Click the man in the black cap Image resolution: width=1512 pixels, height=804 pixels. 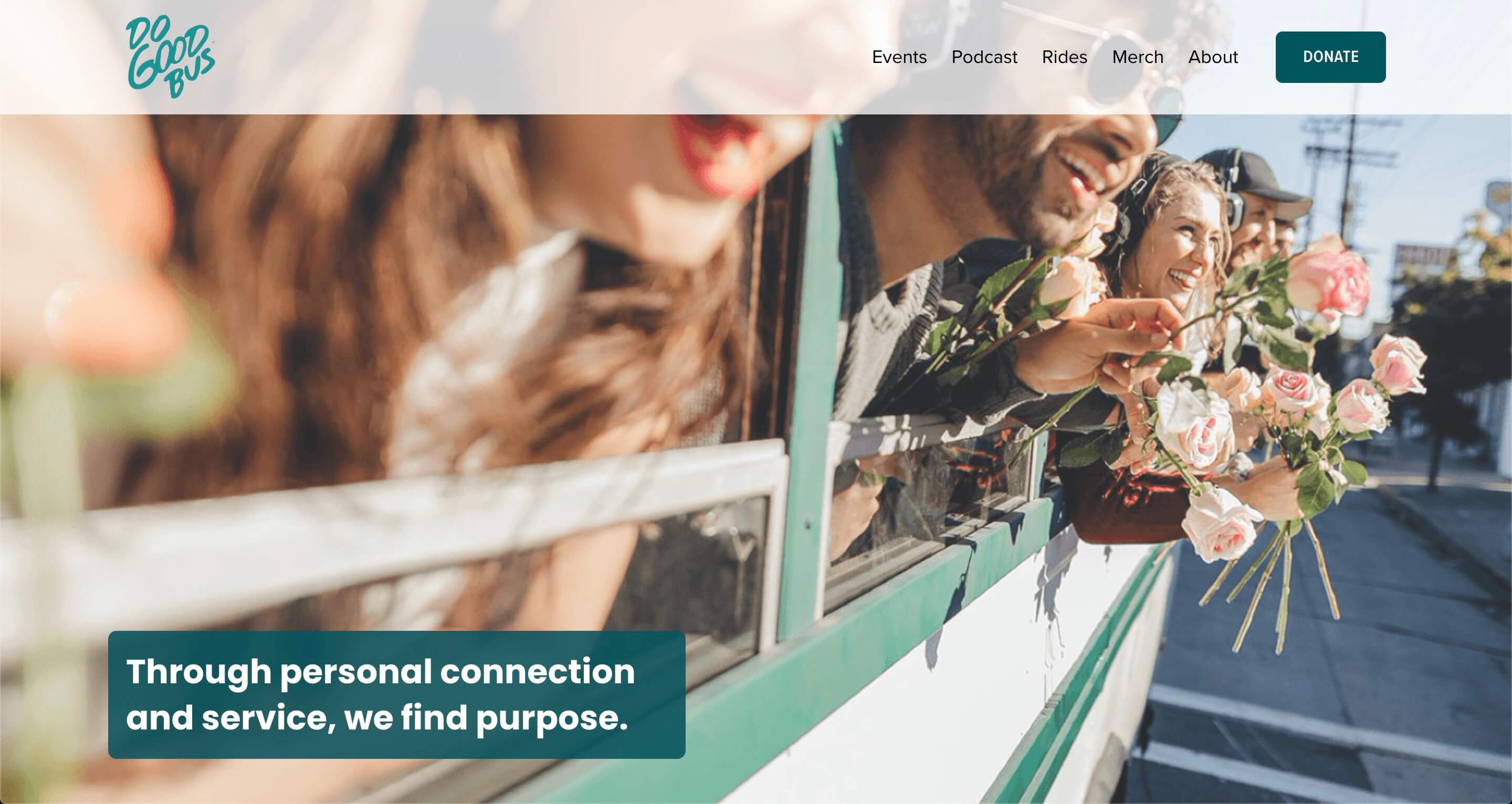[1262, 205]
